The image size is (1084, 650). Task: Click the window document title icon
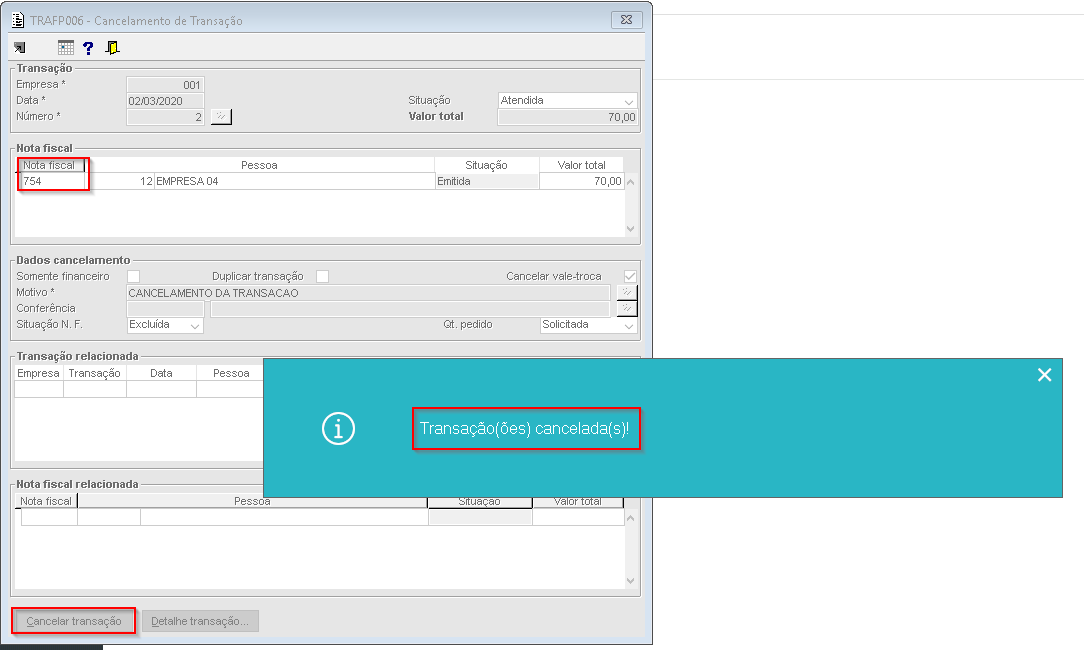pos(18,20)
